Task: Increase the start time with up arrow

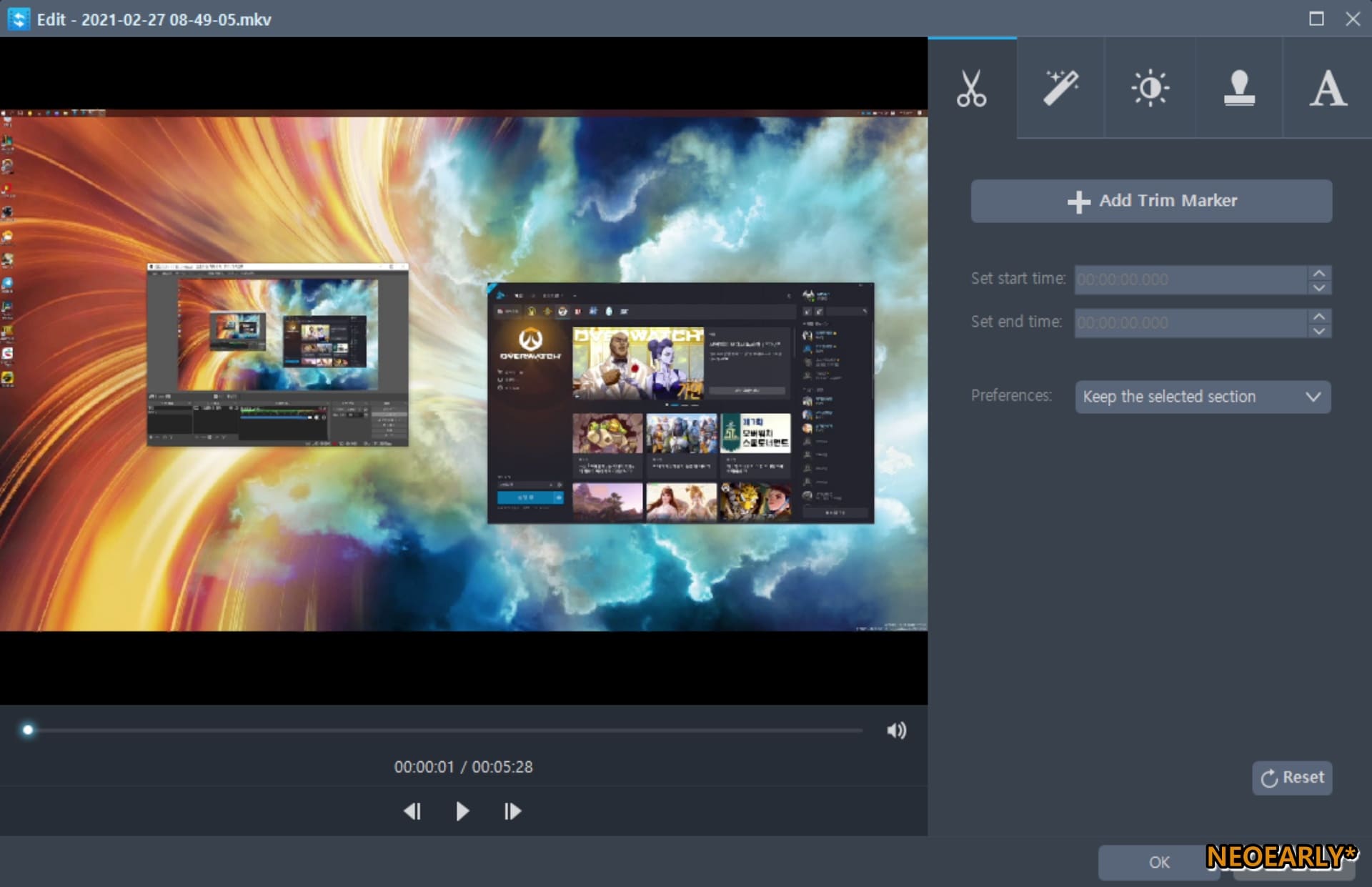Action: click(1319, 273)
